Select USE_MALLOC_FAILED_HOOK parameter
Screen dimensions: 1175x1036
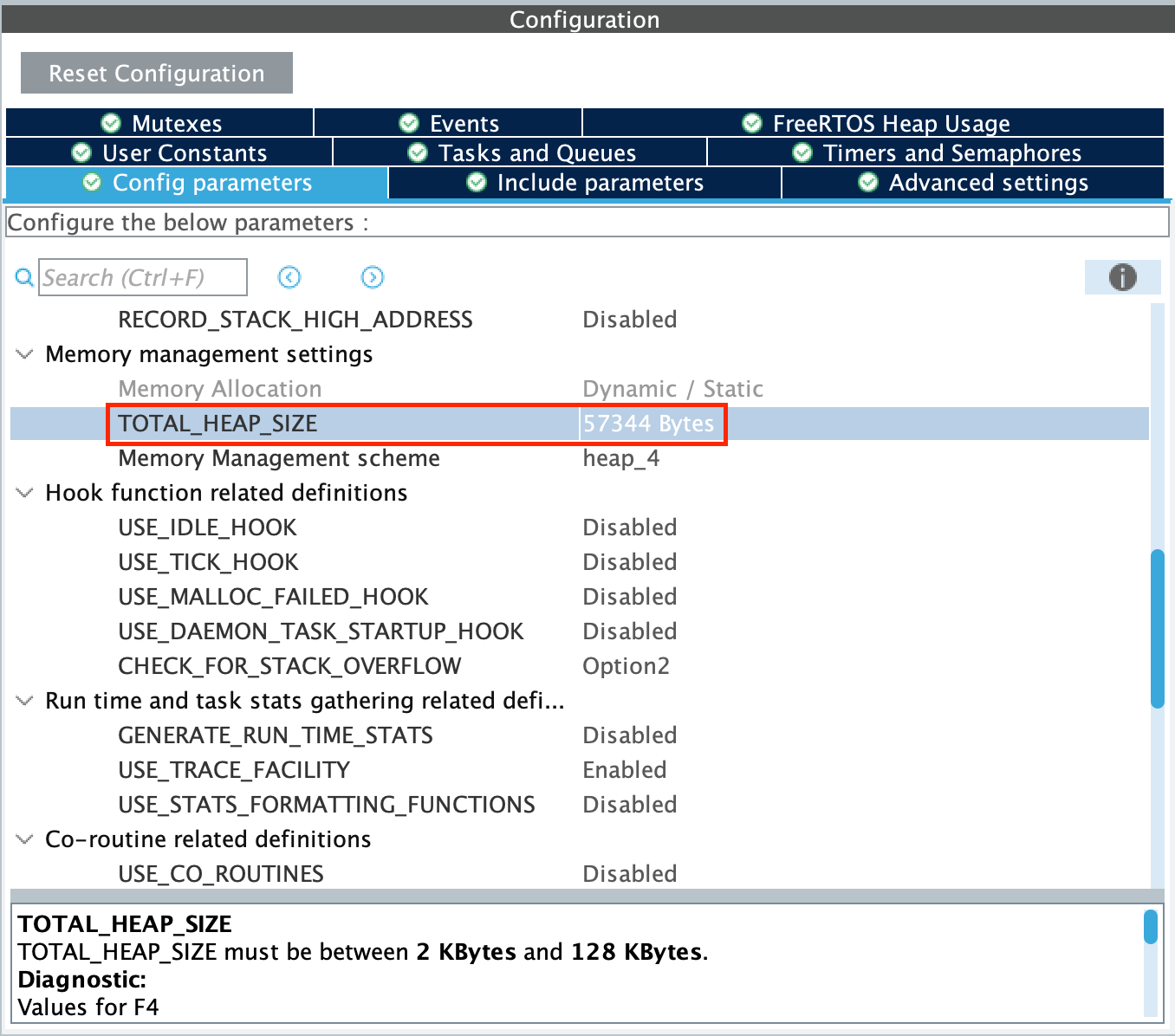pyautogui.click(x=274, y=597)
